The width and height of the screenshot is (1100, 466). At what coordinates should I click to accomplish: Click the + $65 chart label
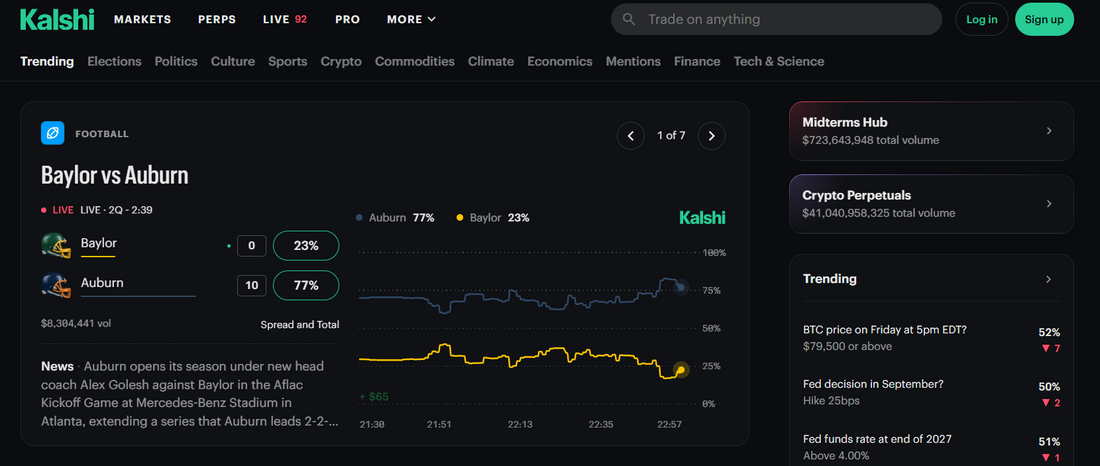pos(374,397)
